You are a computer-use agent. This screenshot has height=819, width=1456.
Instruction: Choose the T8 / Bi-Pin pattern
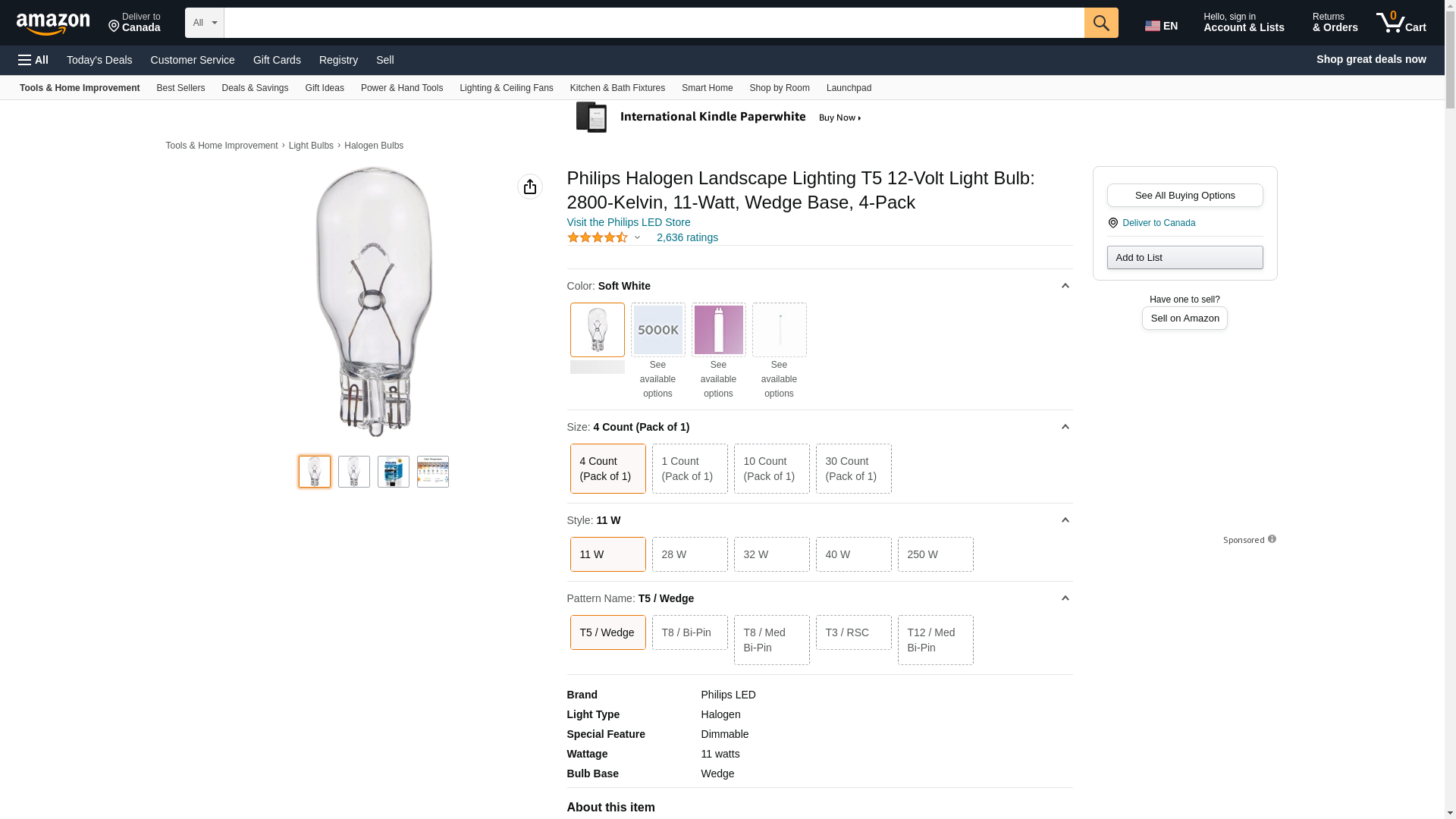[689, 632]
